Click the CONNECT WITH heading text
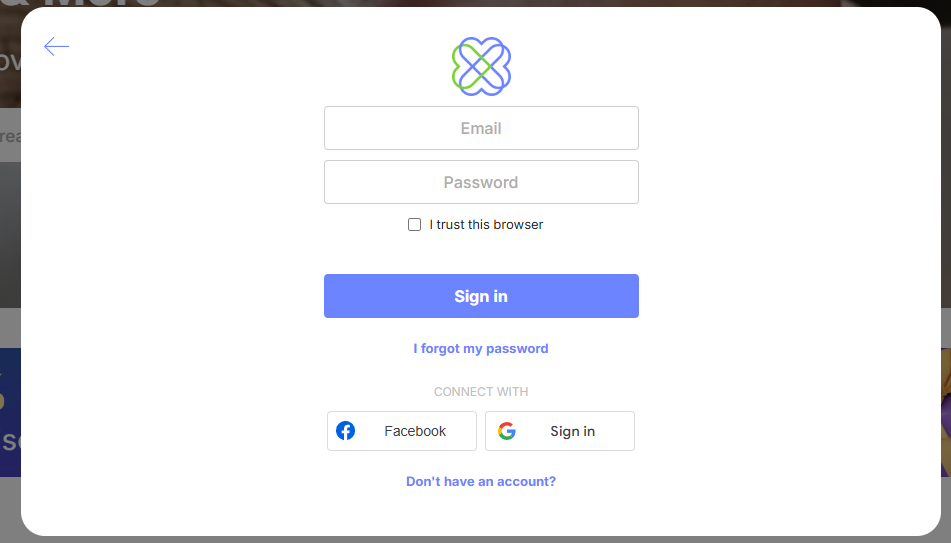Image resolution: width=951 pixels, height=543 pixels. [x=481, y=392]
